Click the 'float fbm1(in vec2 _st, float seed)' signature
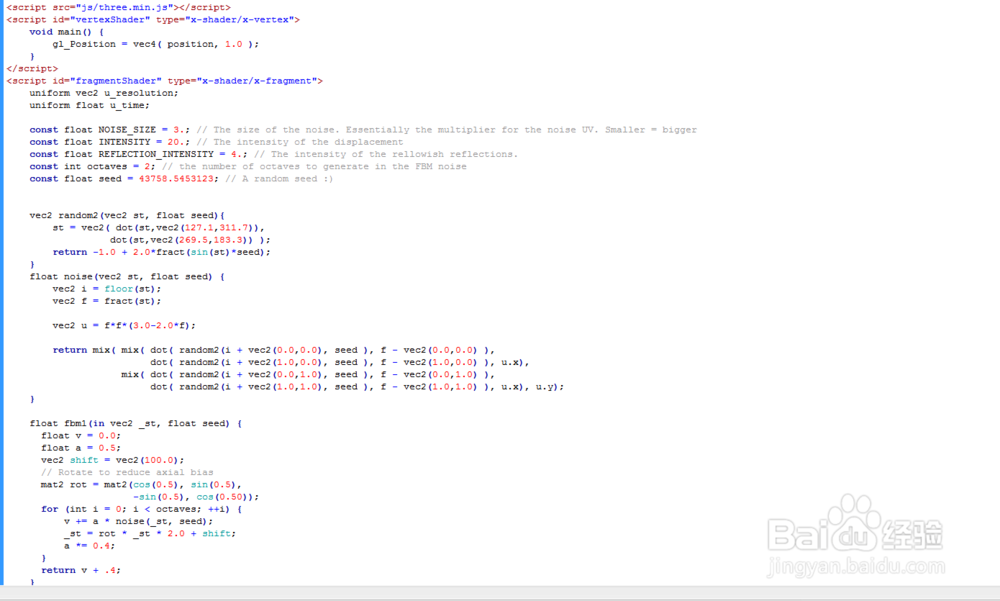This screenshot has height=601, width=1000. 136,424
